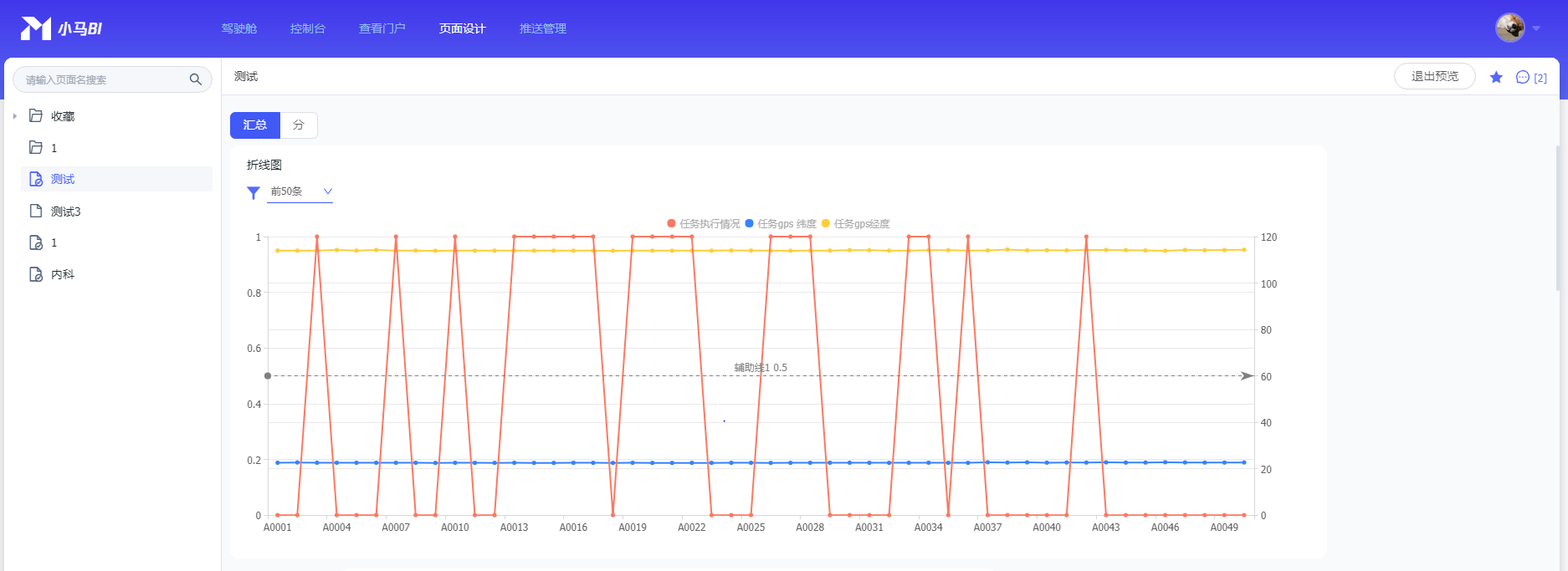Switch to the 分 tab
The width and height of the screenshot is (1568, 571).
(299, 125)
